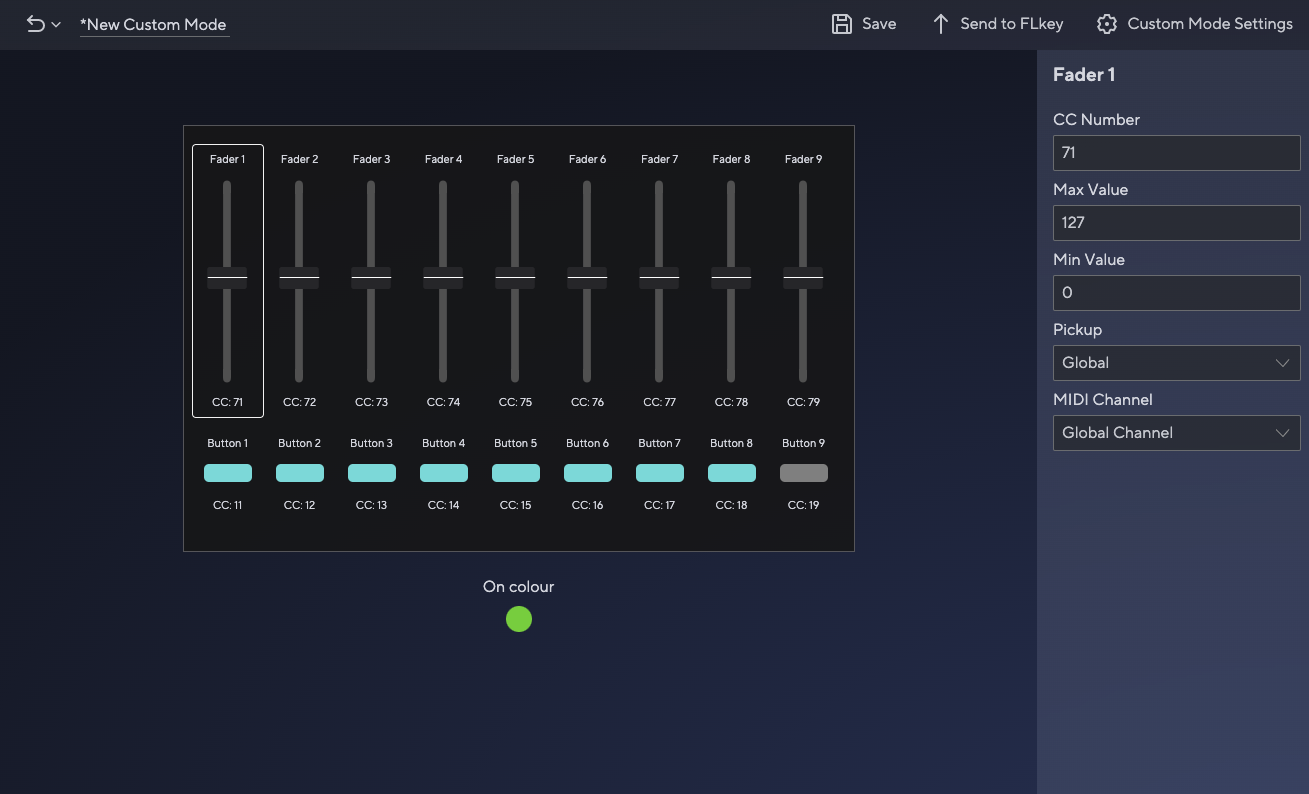1309x794 pixels.
Task: Click the CC: 16 label under Button 6
Action: pos(588,505)
